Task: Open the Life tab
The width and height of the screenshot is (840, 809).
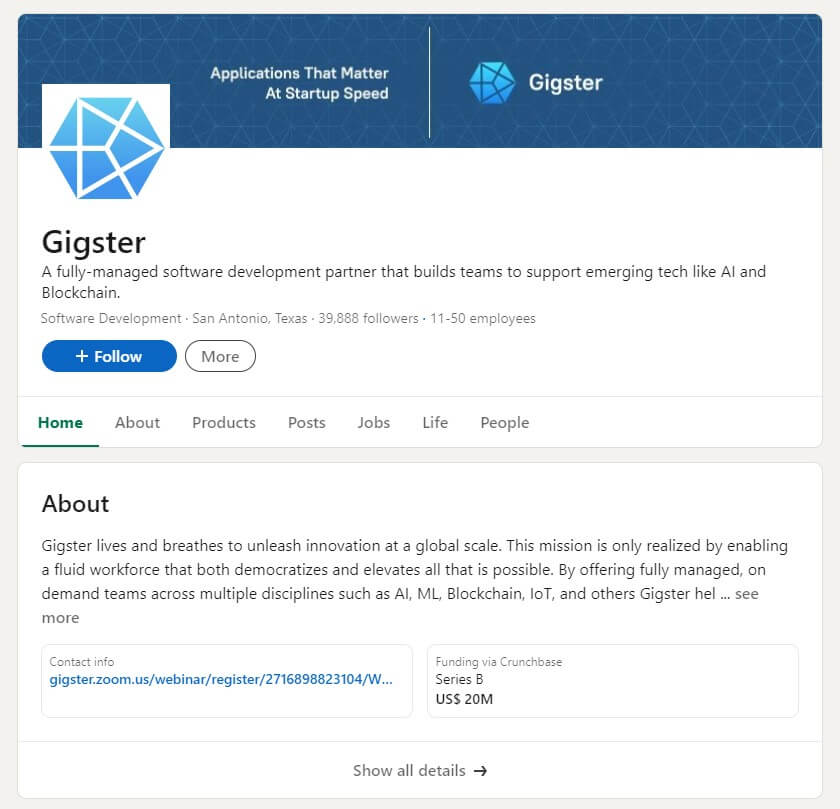Action: 435,423
